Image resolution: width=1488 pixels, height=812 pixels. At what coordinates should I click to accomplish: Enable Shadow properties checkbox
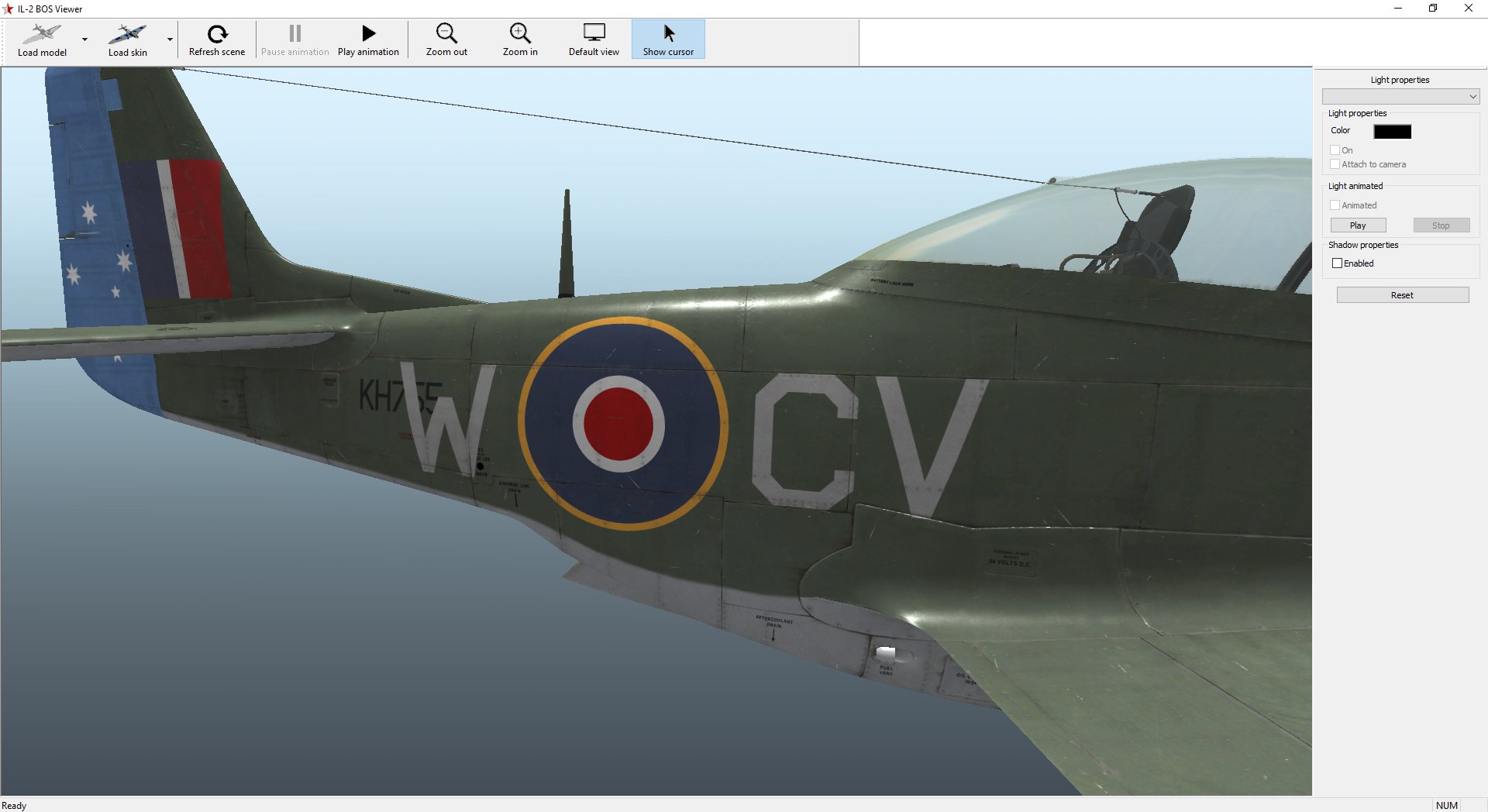click(1337, 263)
